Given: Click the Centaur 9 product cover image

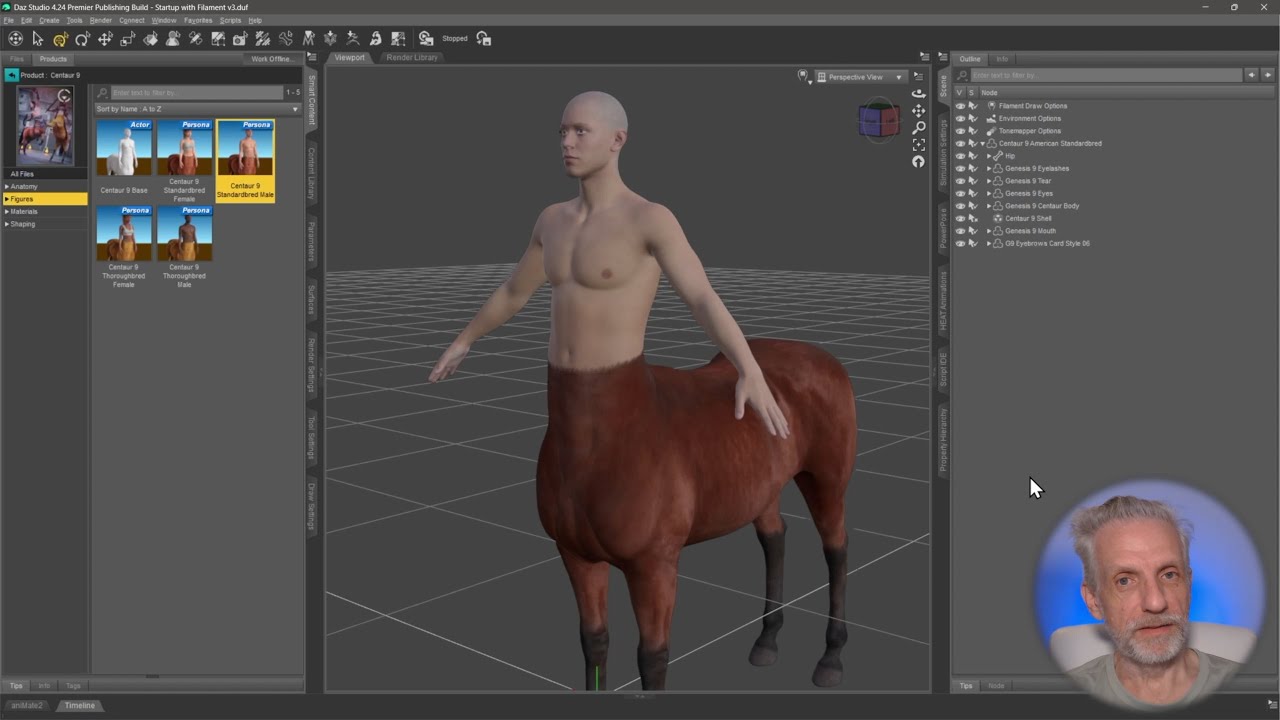Looking at the screenshot, I should click(x=45, y=125).
